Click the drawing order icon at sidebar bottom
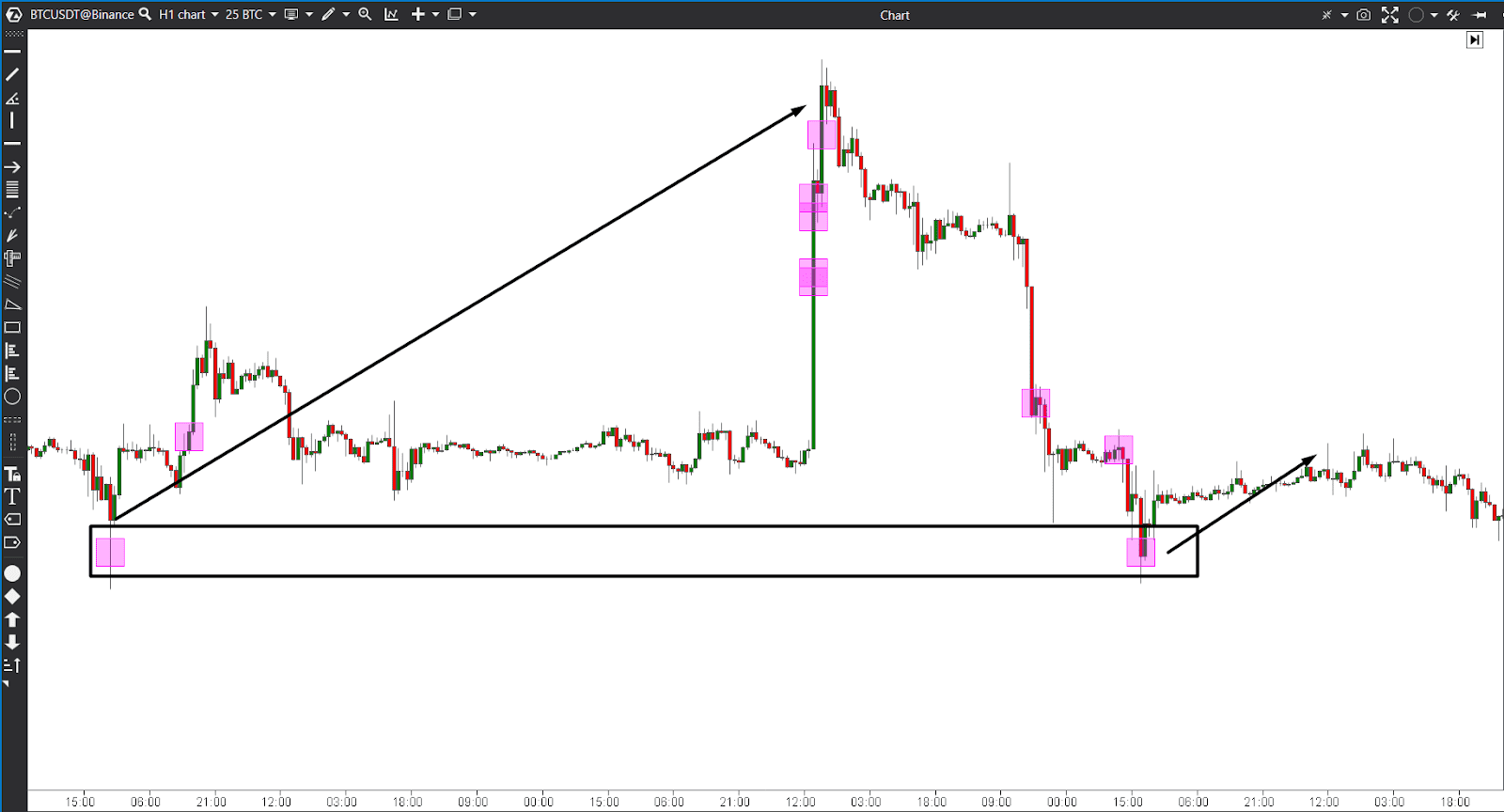Viewport: 1504px width, 812px height. [12, 665]
